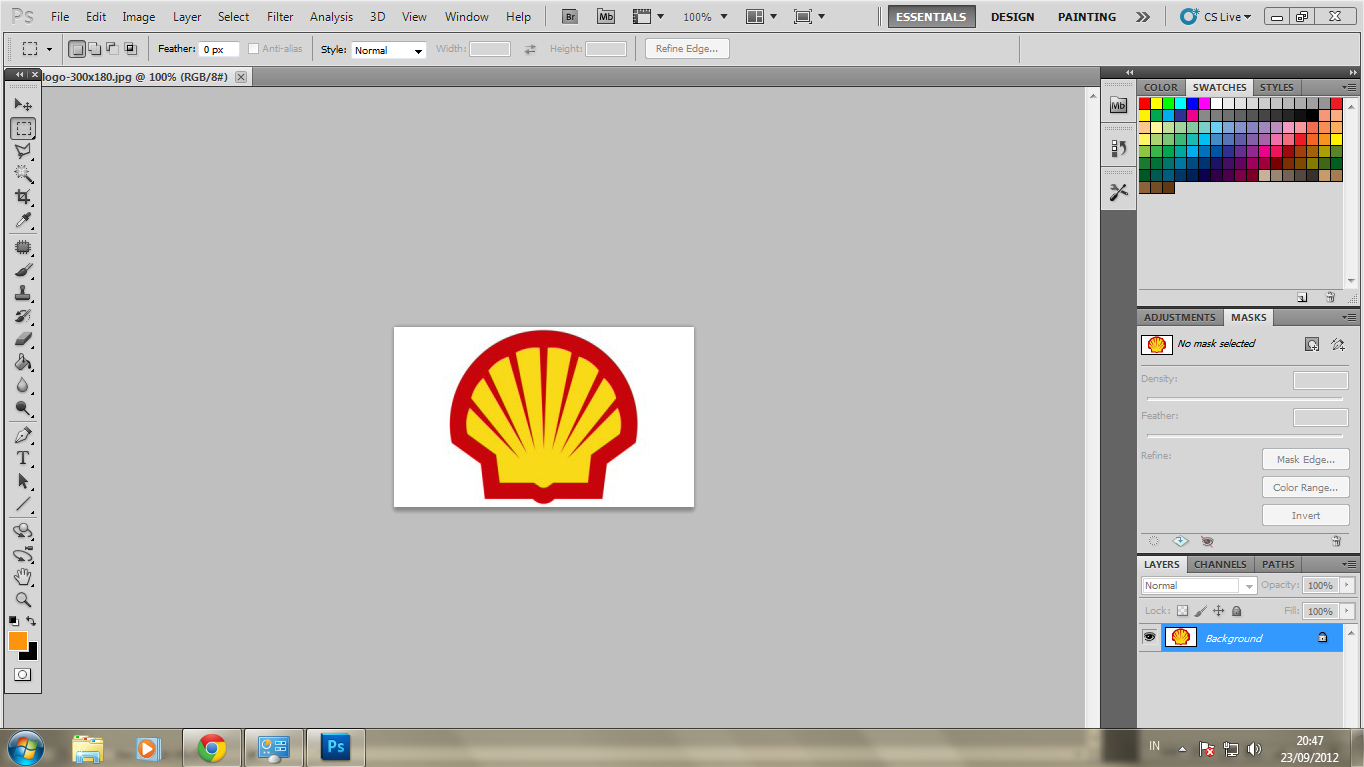Switch to Painting workspace

1087,17
